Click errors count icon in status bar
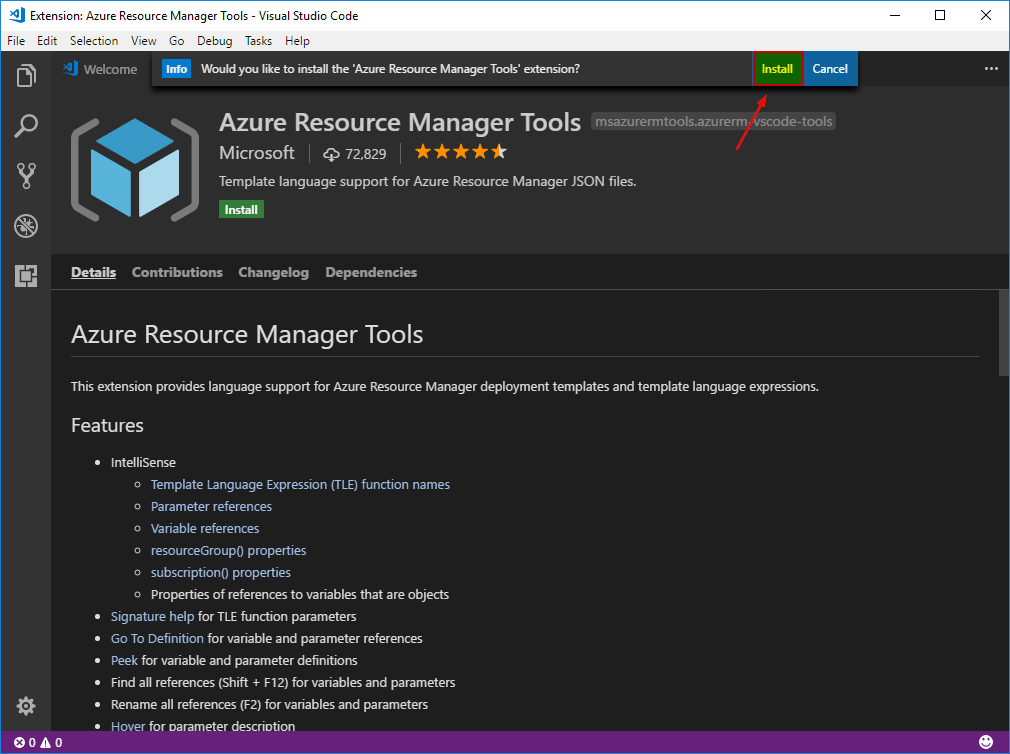The height and width of the screenshot is (754, 1010). [x=19, y=742]
